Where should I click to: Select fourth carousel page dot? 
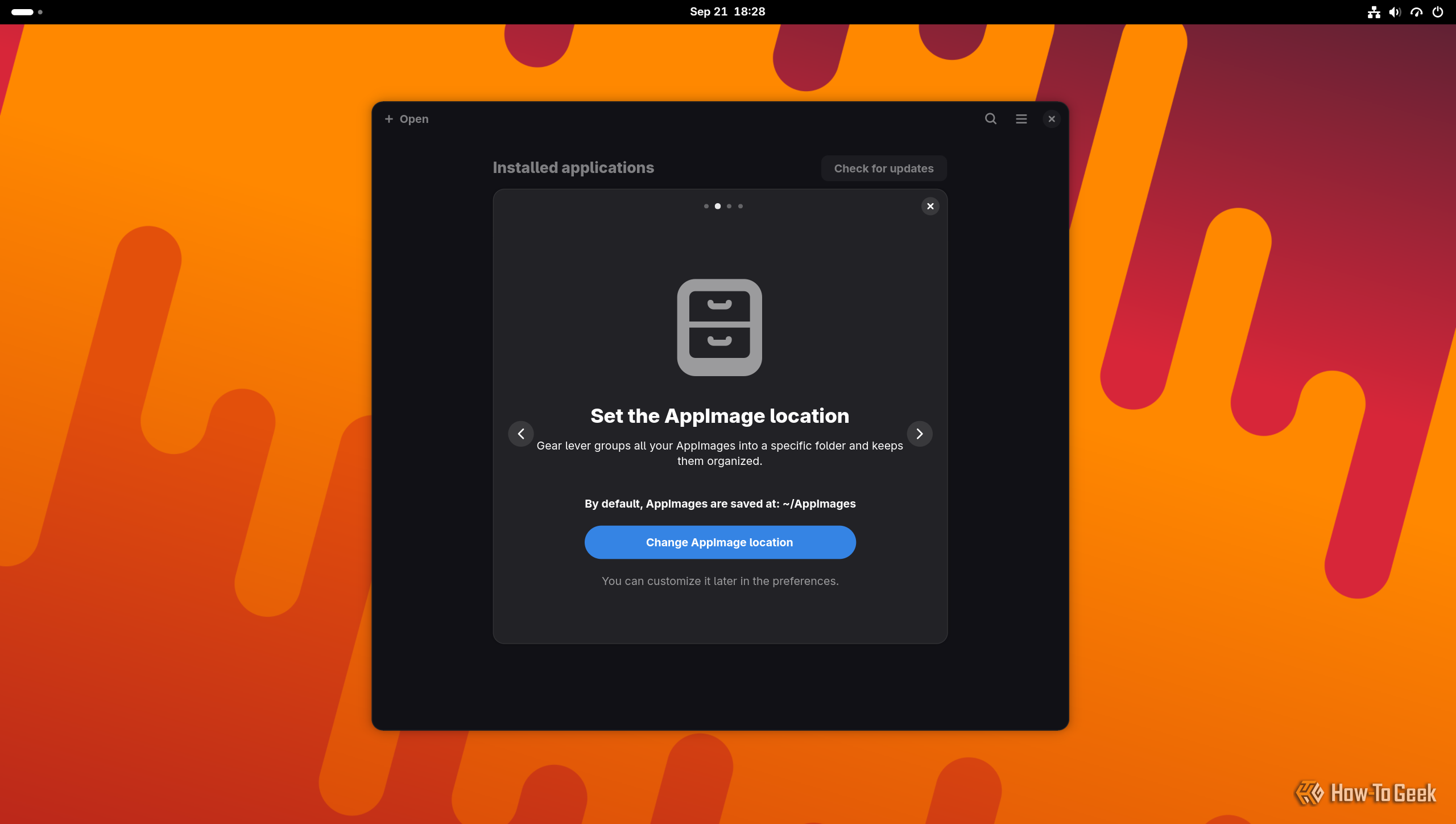pyautogui.click(x=741, y=206)
